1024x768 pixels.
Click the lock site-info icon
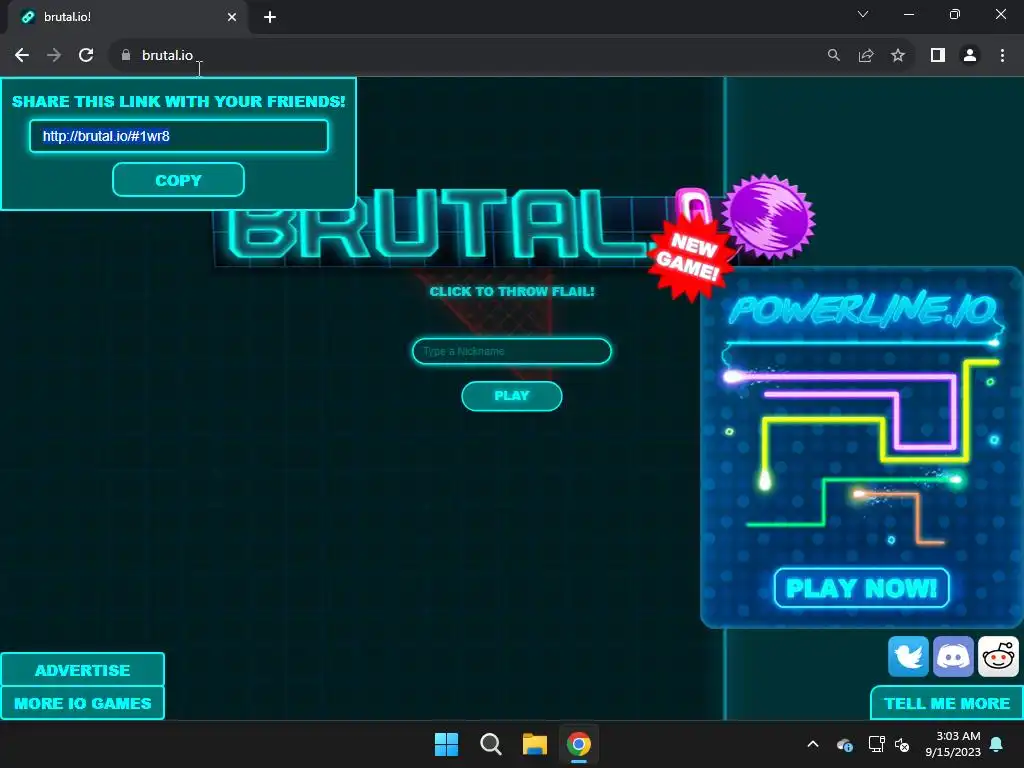126,56
